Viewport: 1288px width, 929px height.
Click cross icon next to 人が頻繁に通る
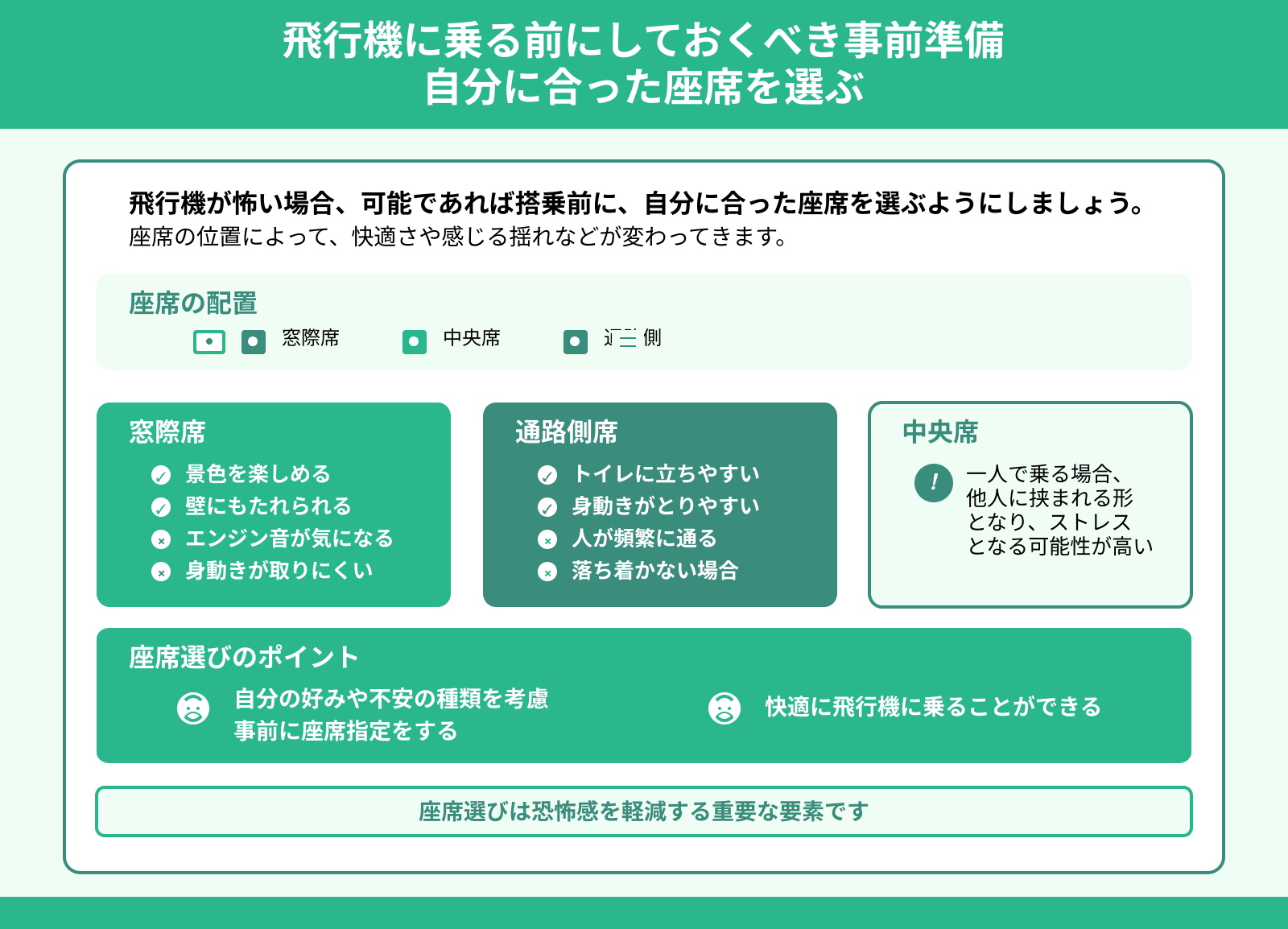547,539
